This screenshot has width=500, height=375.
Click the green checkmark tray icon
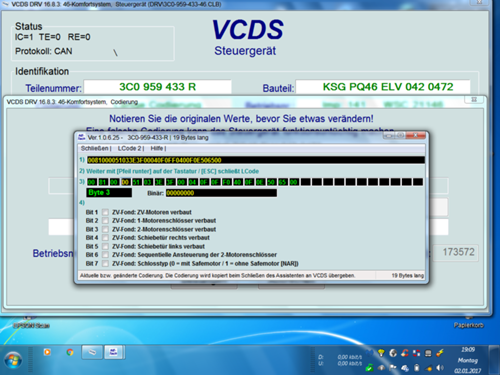(369, 368)
